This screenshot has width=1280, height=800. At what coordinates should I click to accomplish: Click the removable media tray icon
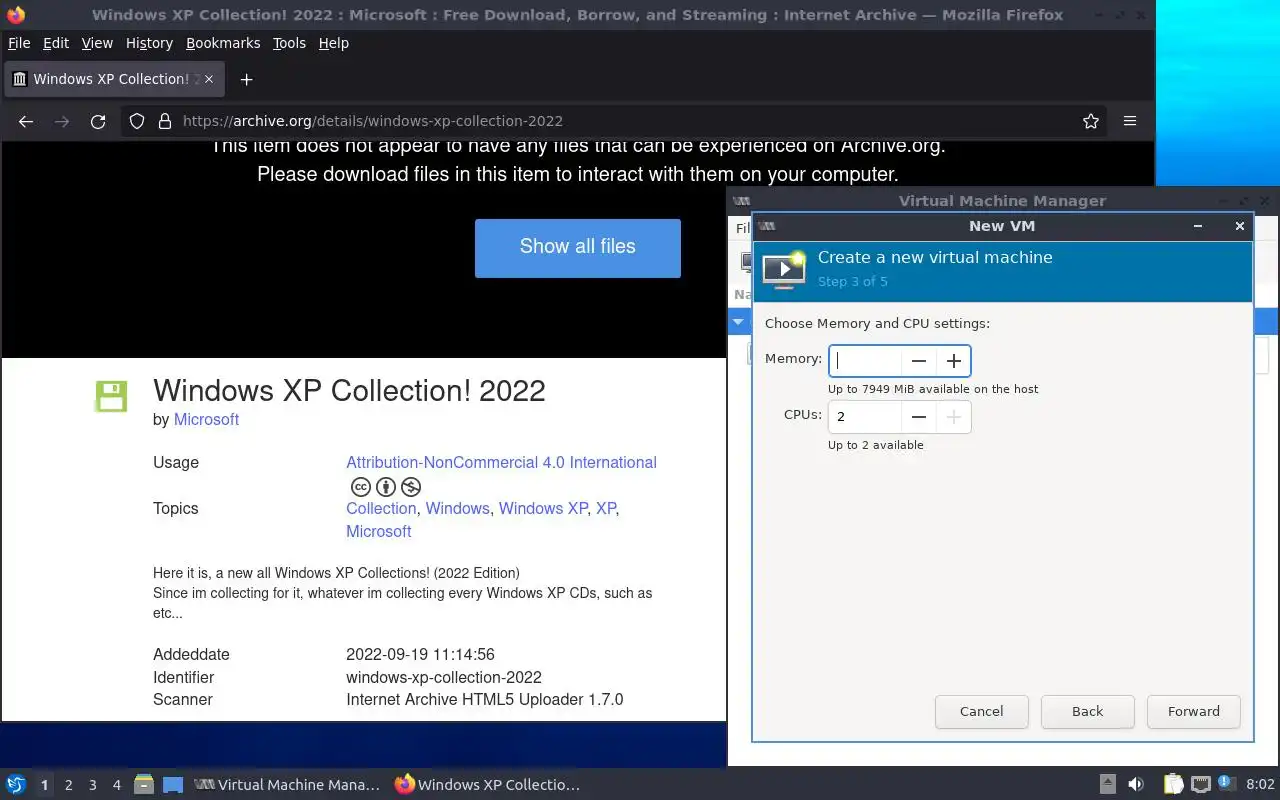point(1108,785)
